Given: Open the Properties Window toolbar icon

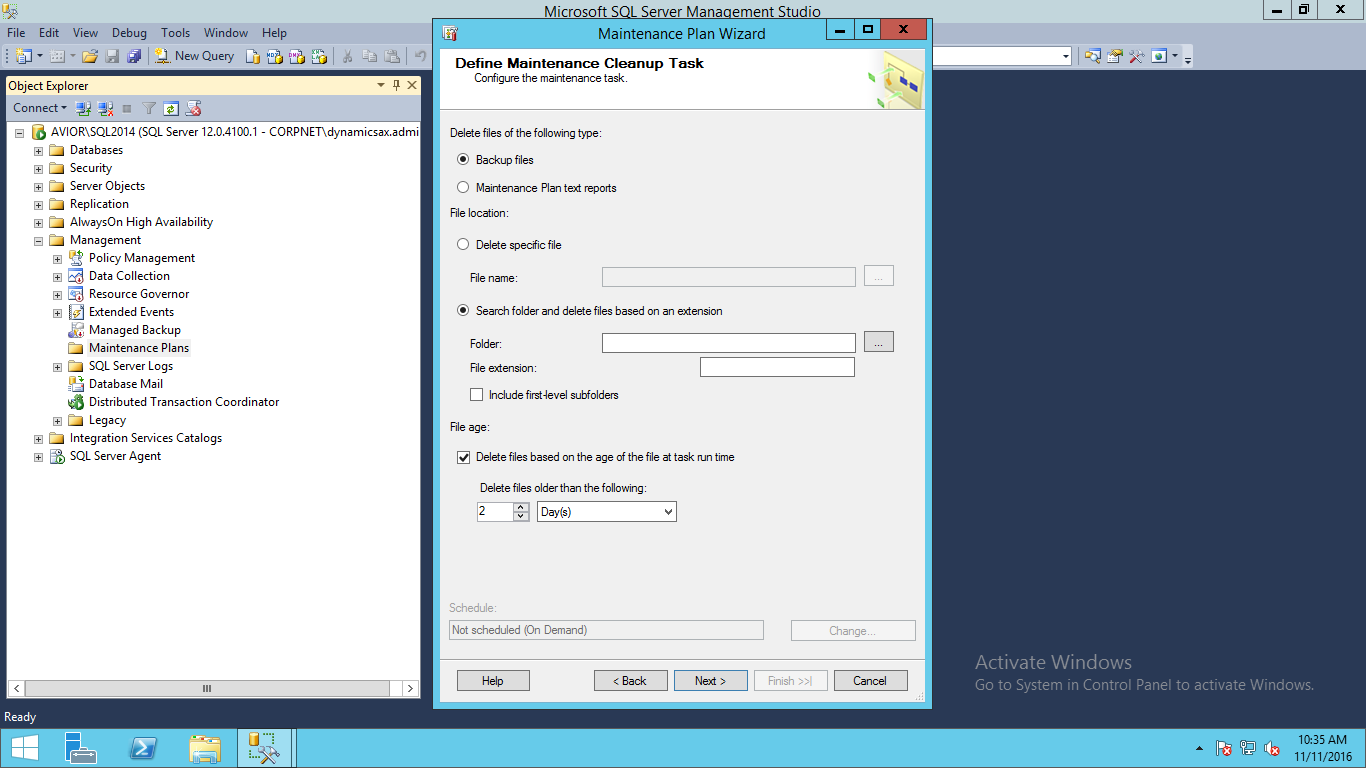Looking at the screenshot, I should [1114, 56].
